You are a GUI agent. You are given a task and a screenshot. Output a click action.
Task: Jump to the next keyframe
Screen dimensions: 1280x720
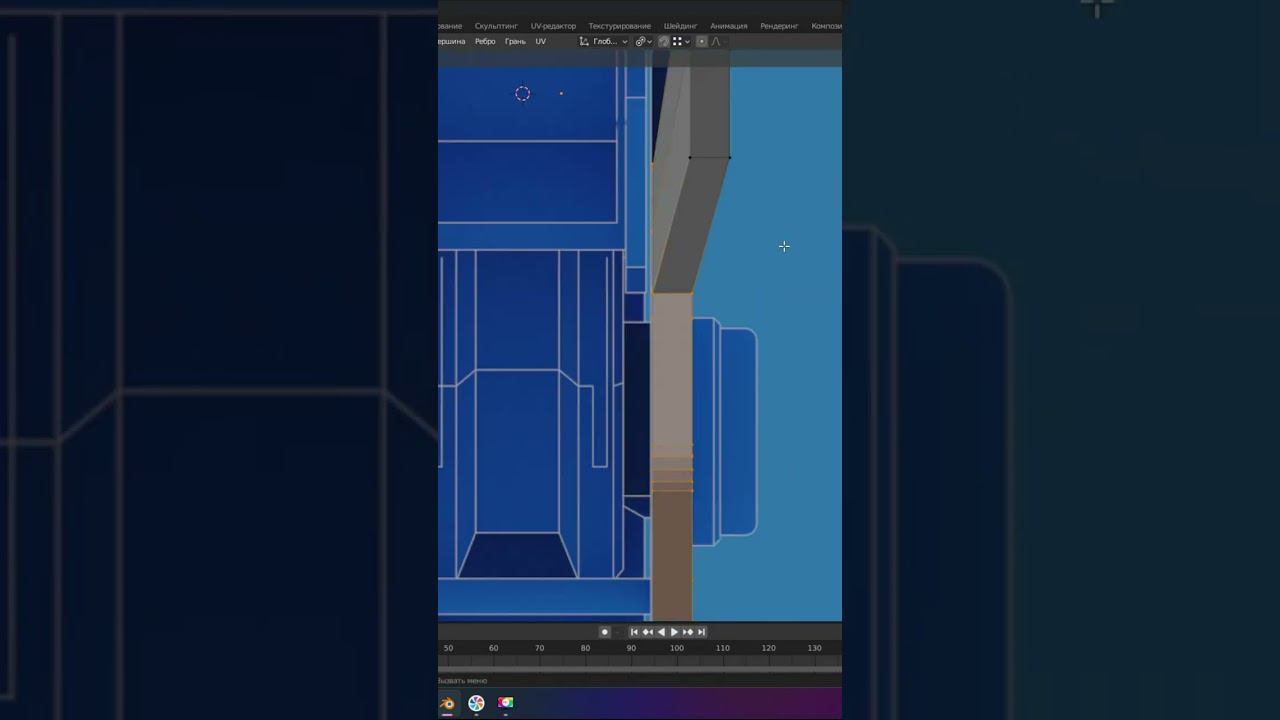688,632
